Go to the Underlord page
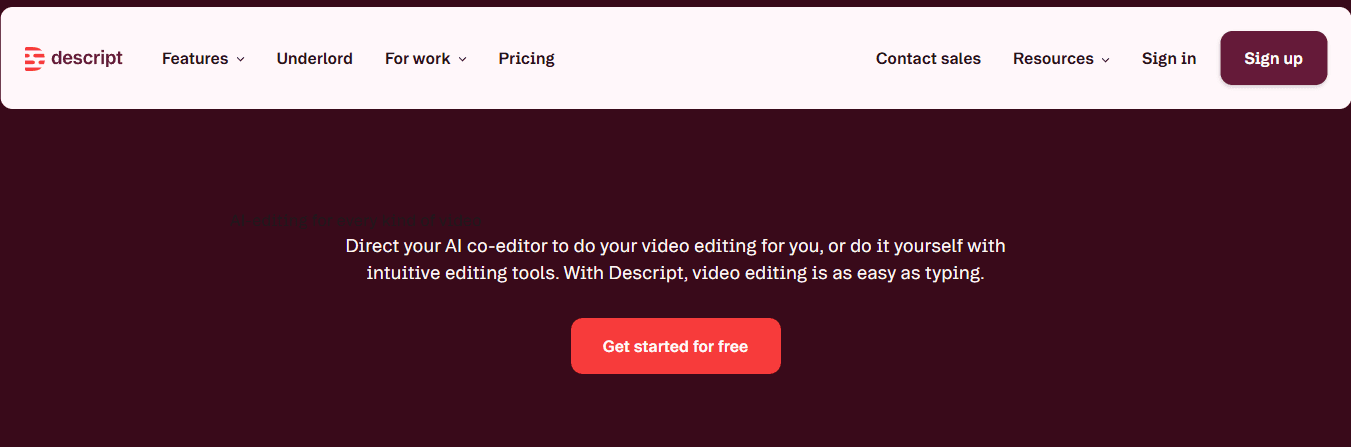The image size is (1351, 447). [x=315, y=59]
